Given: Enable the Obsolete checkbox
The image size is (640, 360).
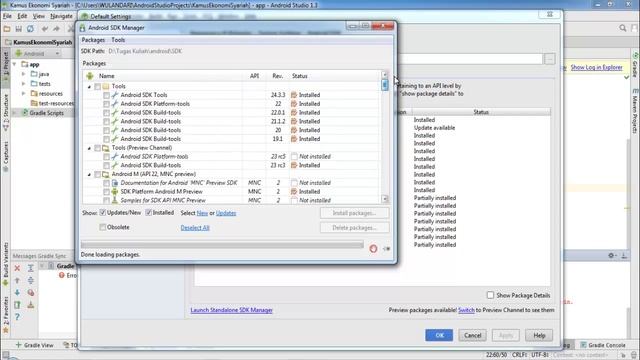Looking at the screenshot, I should (103, 227).
